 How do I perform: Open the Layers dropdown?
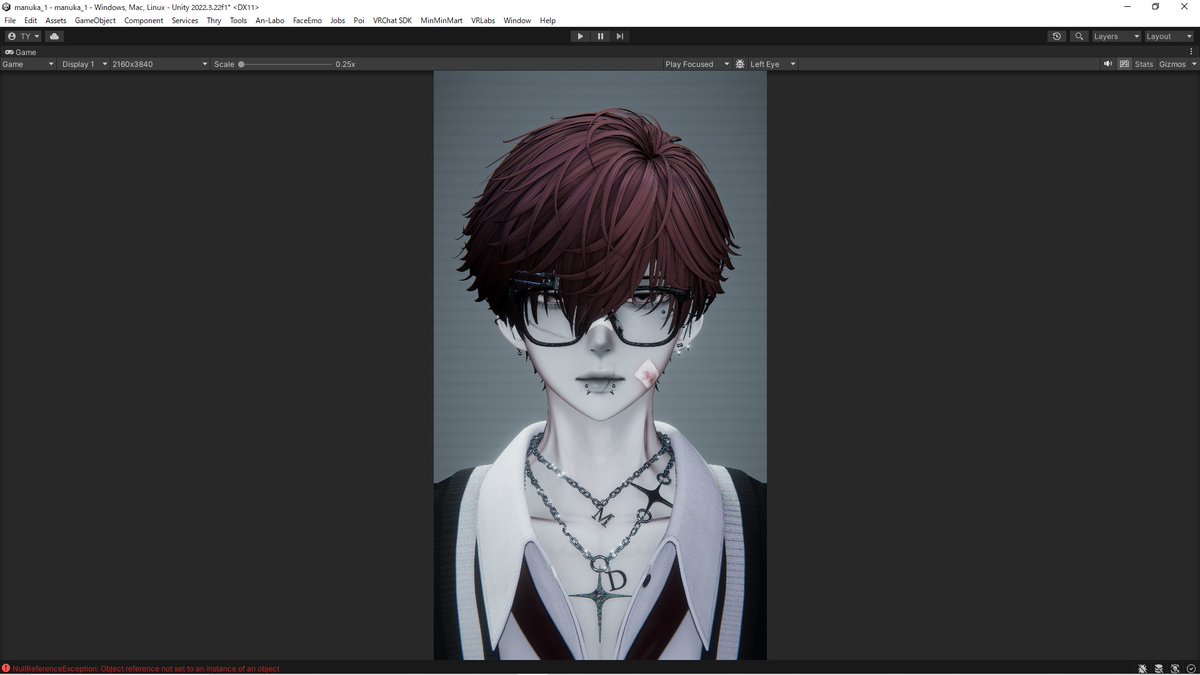[x=1116, y=36]
